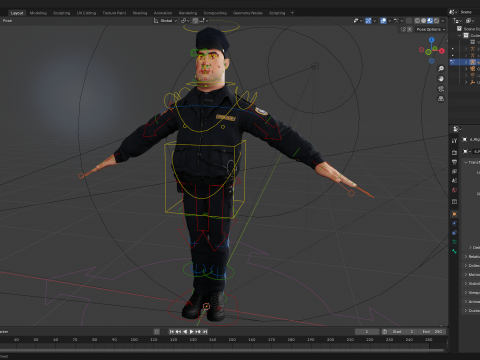
Task: Switch to the Shading workspace tab
Action: [140, 13]
